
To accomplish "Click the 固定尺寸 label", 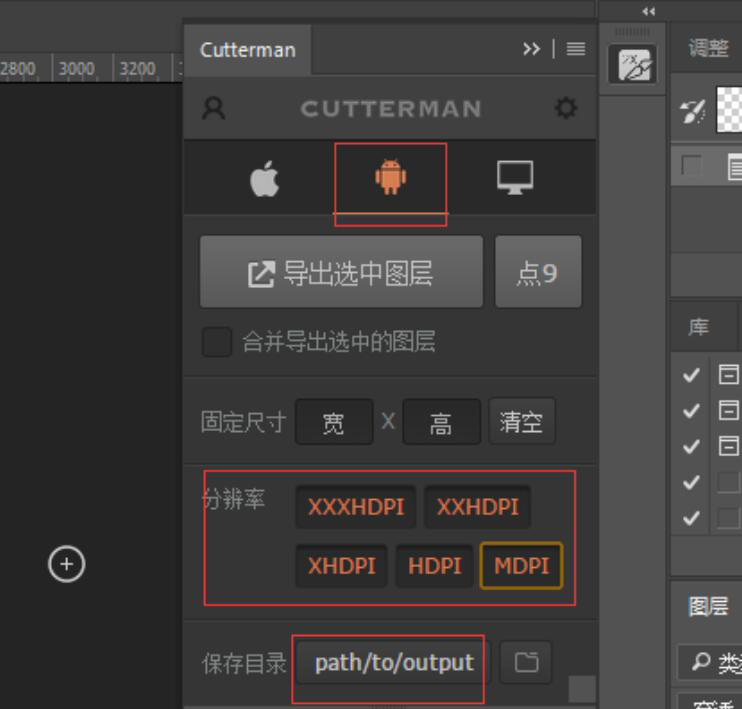I will (x=243, y=422).
